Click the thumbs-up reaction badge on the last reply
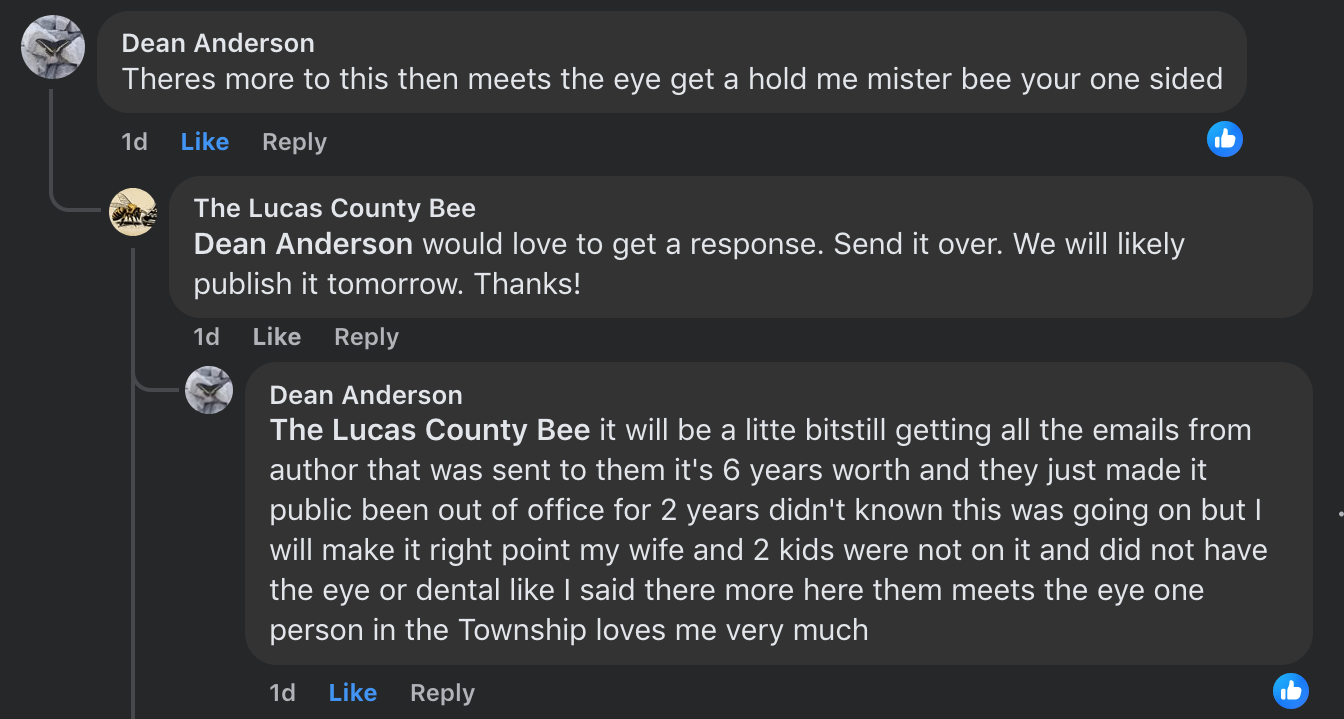Image resolution: width=1344 pixels, height=719 pixels. pyautogui.click(x=1291, y=690)
